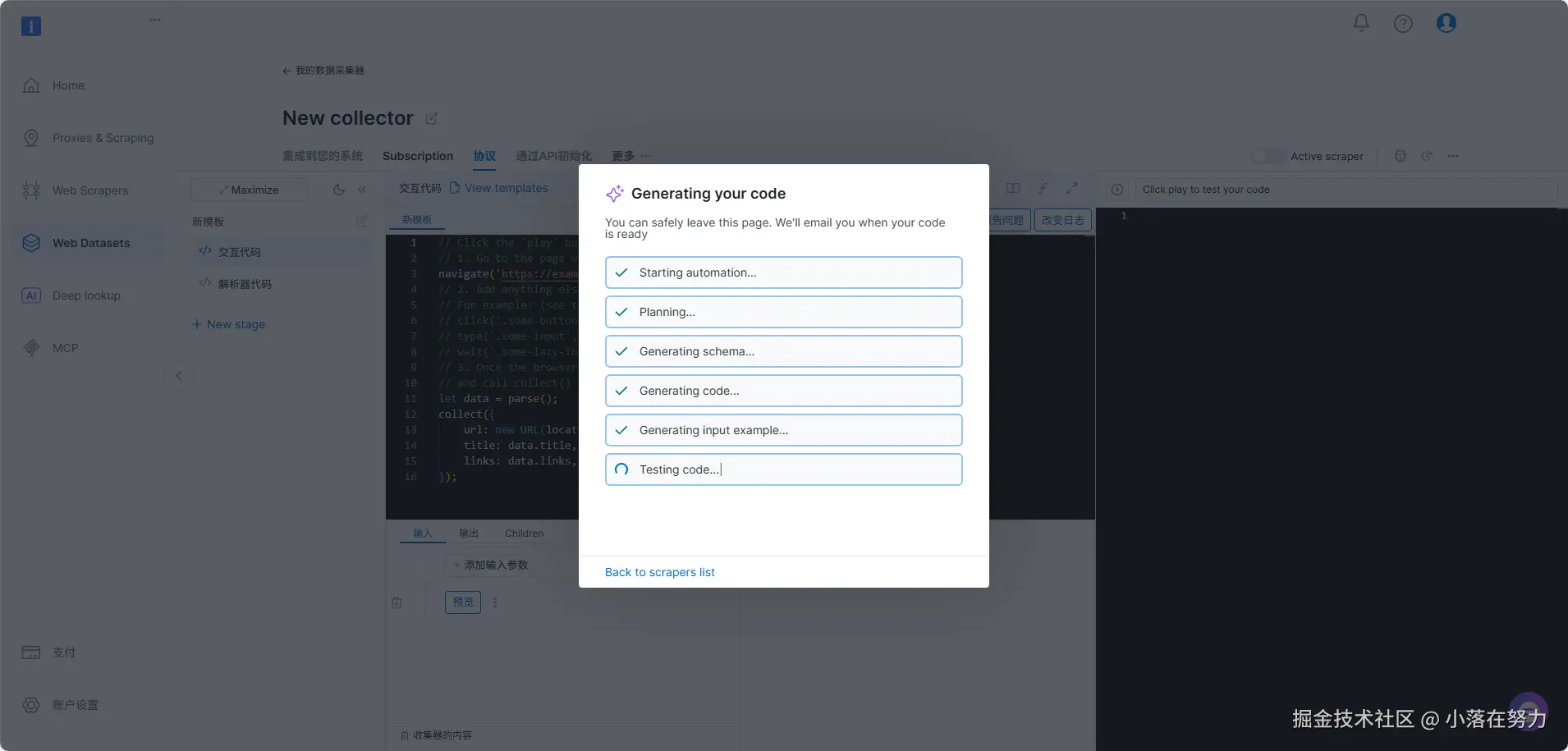This screenshot has height=751, width=1568.
Task: Open the help question mark icon
Action: [x=1403, y=23]
